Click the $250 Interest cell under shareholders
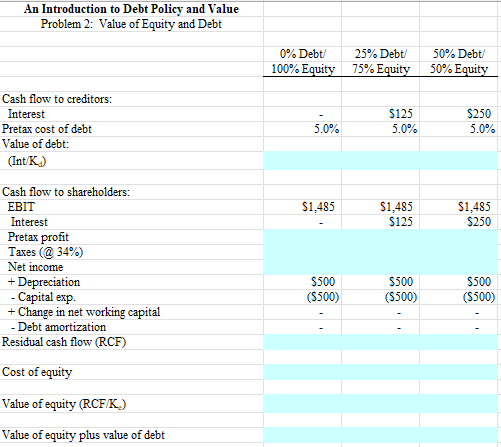 (479, 222)
